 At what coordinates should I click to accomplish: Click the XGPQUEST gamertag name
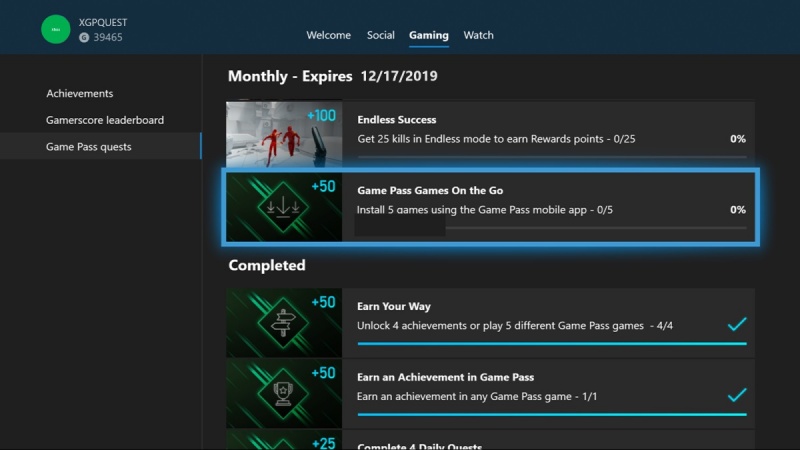coord(103,22)
